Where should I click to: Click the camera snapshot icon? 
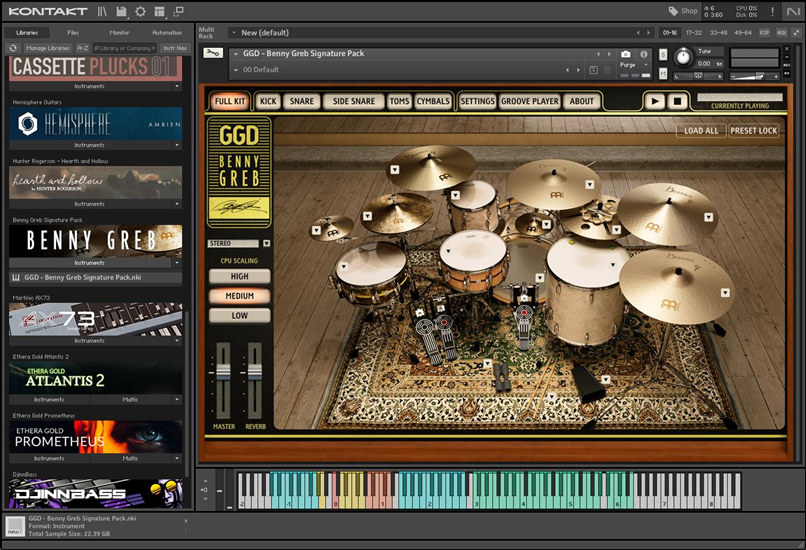[x=626, y=54]
